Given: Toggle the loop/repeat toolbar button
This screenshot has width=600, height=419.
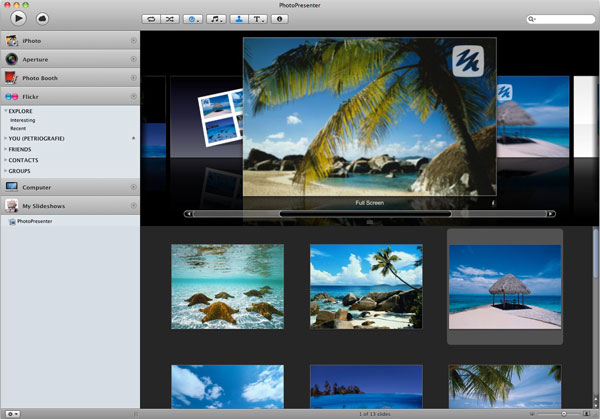Looking at the screenshot, I should (x=151, y=18).
